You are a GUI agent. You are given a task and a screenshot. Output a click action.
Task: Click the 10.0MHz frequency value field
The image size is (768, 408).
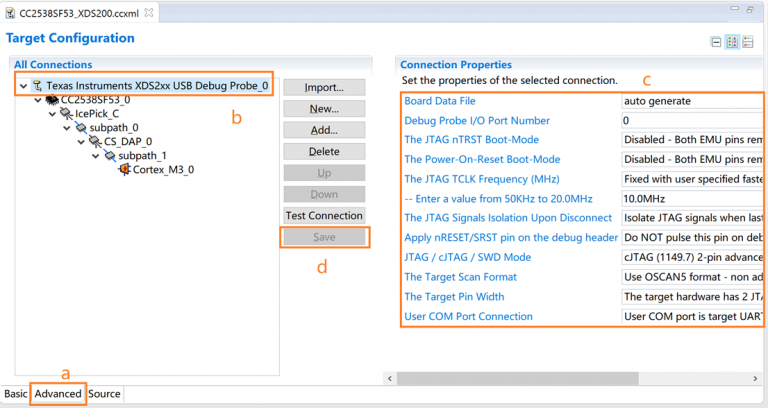click(692, 198)
